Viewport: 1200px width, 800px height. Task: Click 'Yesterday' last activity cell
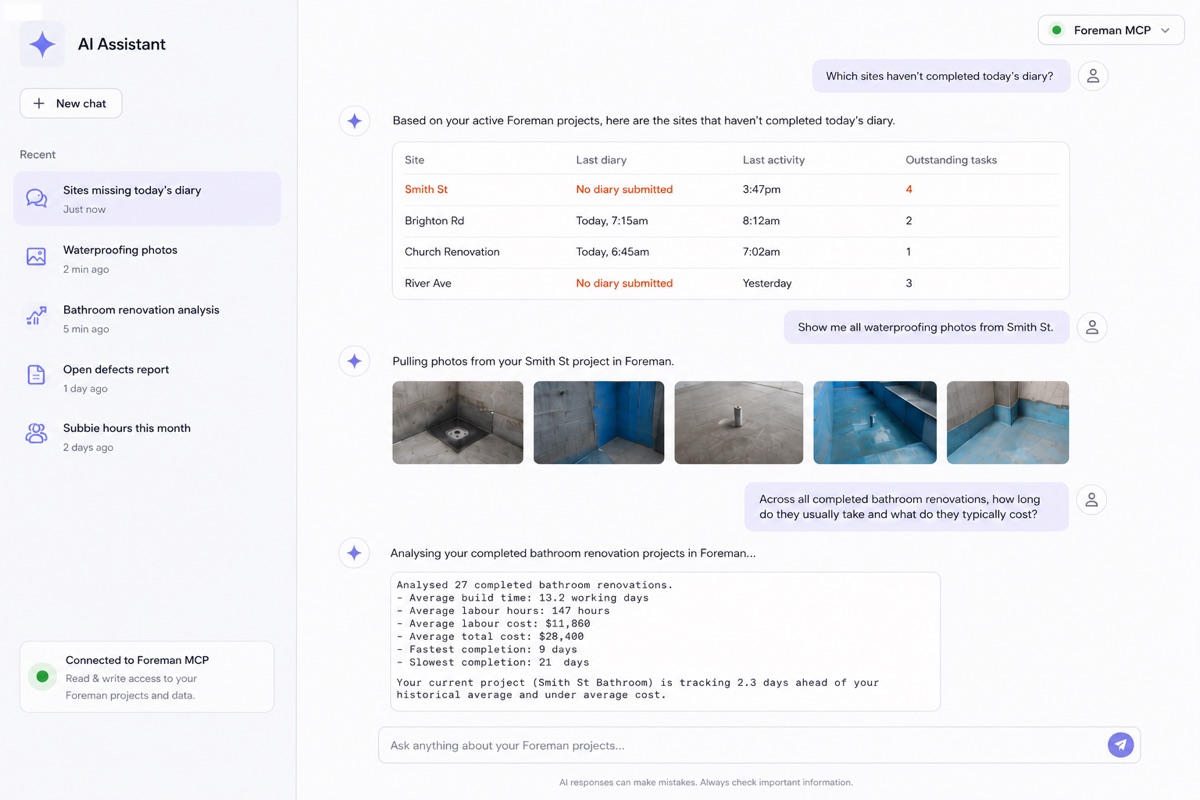point(767,283)
